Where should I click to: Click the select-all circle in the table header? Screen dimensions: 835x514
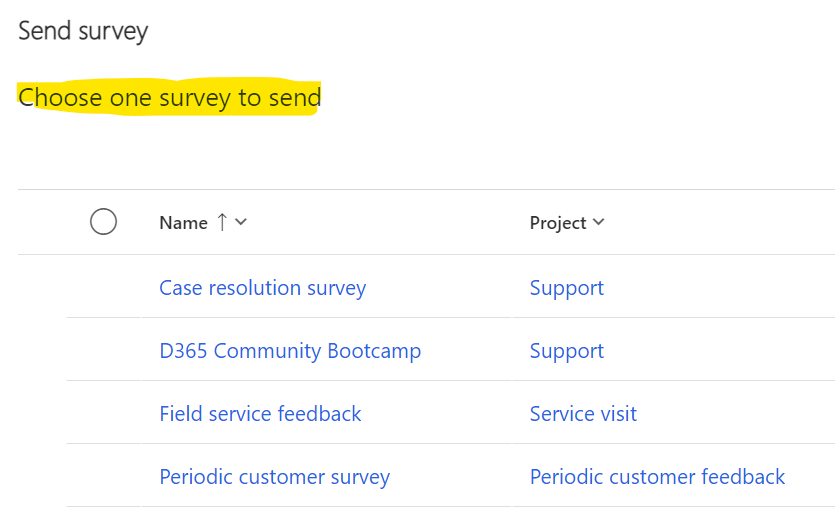[x=103, y=222]
